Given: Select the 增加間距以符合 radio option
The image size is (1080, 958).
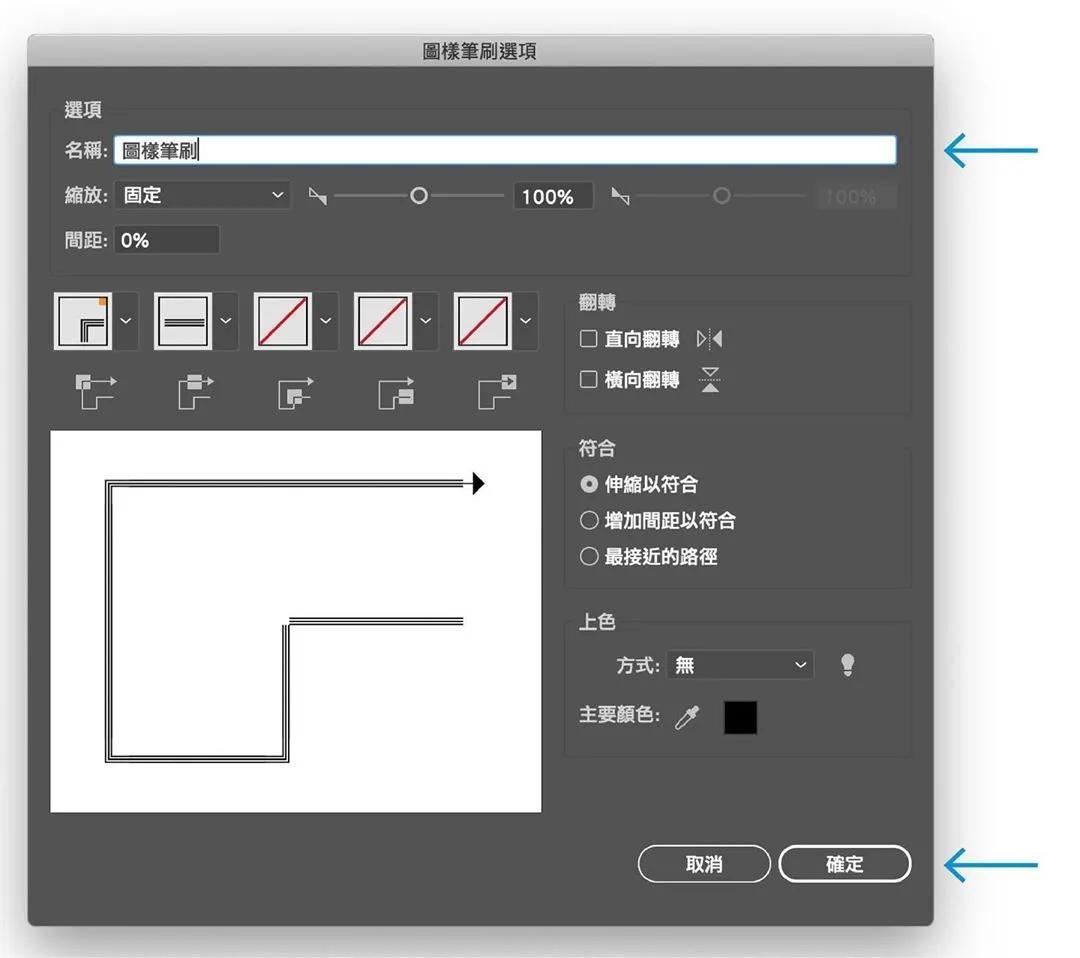Looking at the screenshot, I should (589, 520).
